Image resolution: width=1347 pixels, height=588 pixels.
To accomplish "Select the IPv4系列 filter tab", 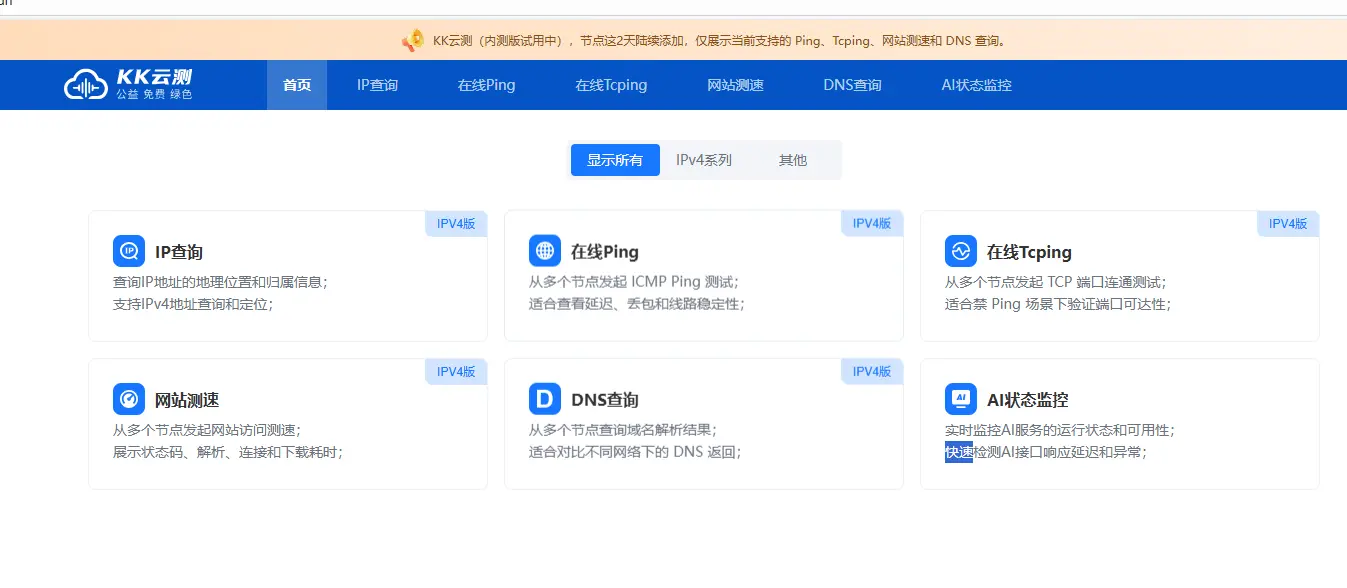I will (704, 160).
